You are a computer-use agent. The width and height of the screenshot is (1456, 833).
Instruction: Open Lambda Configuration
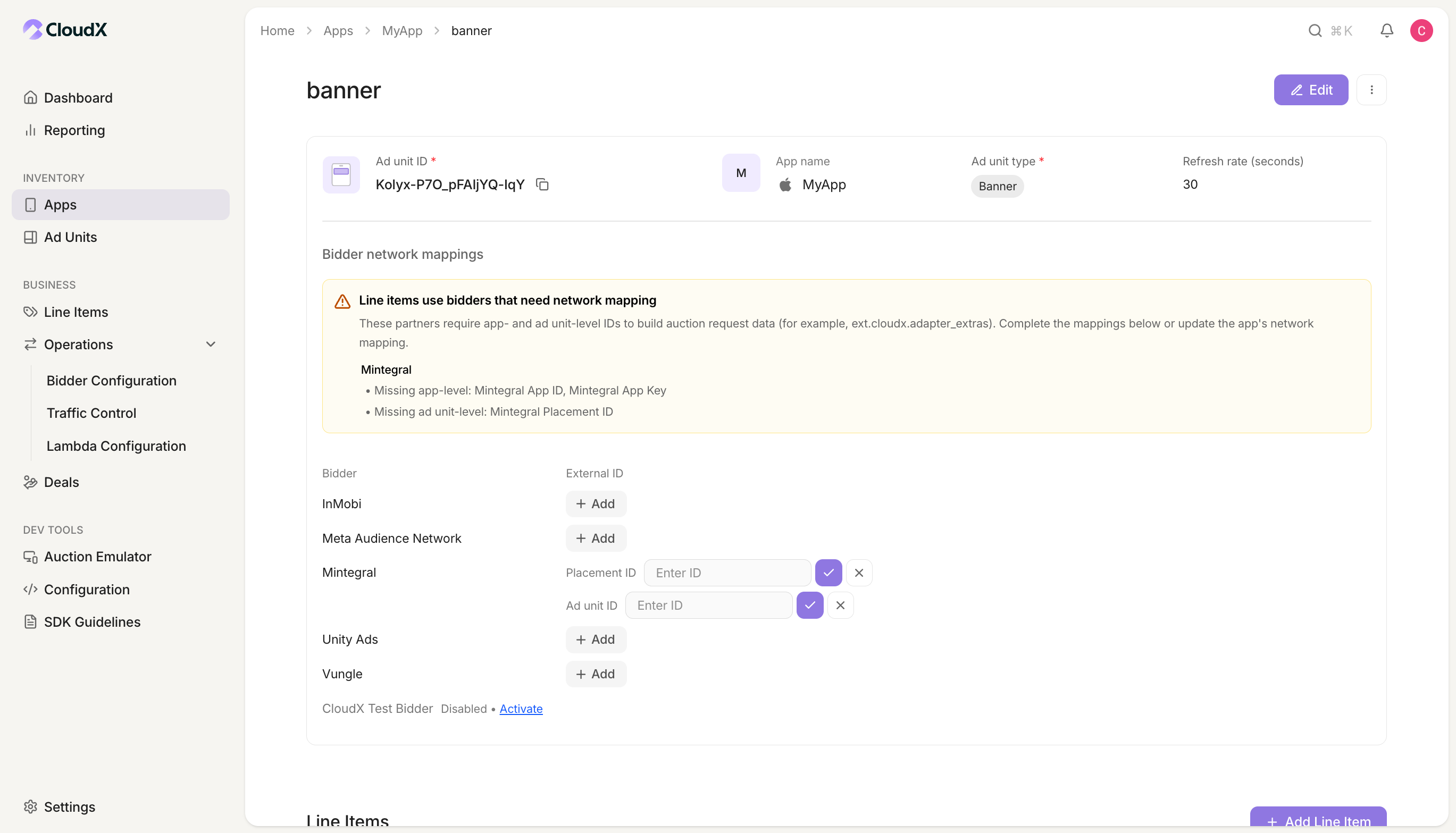click(x=116, y=445)
